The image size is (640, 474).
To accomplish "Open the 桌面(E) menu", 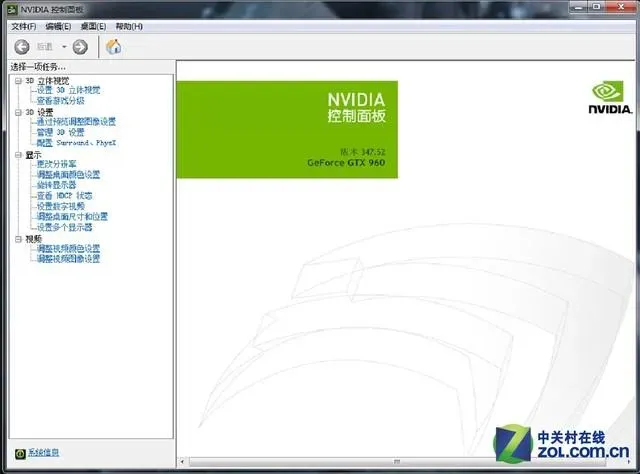I will coord(93,27).
